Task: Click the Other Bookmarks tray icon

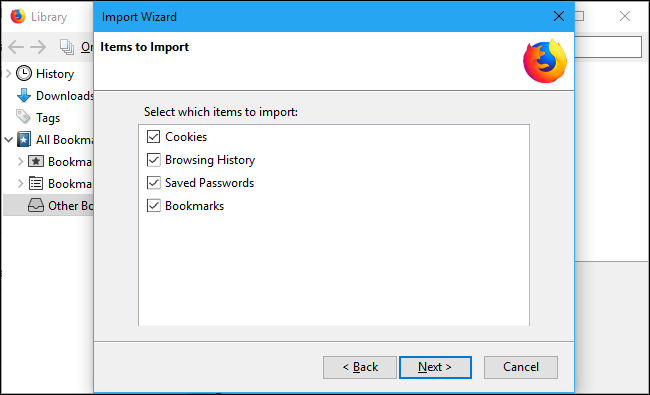Action: pos(36,205)
